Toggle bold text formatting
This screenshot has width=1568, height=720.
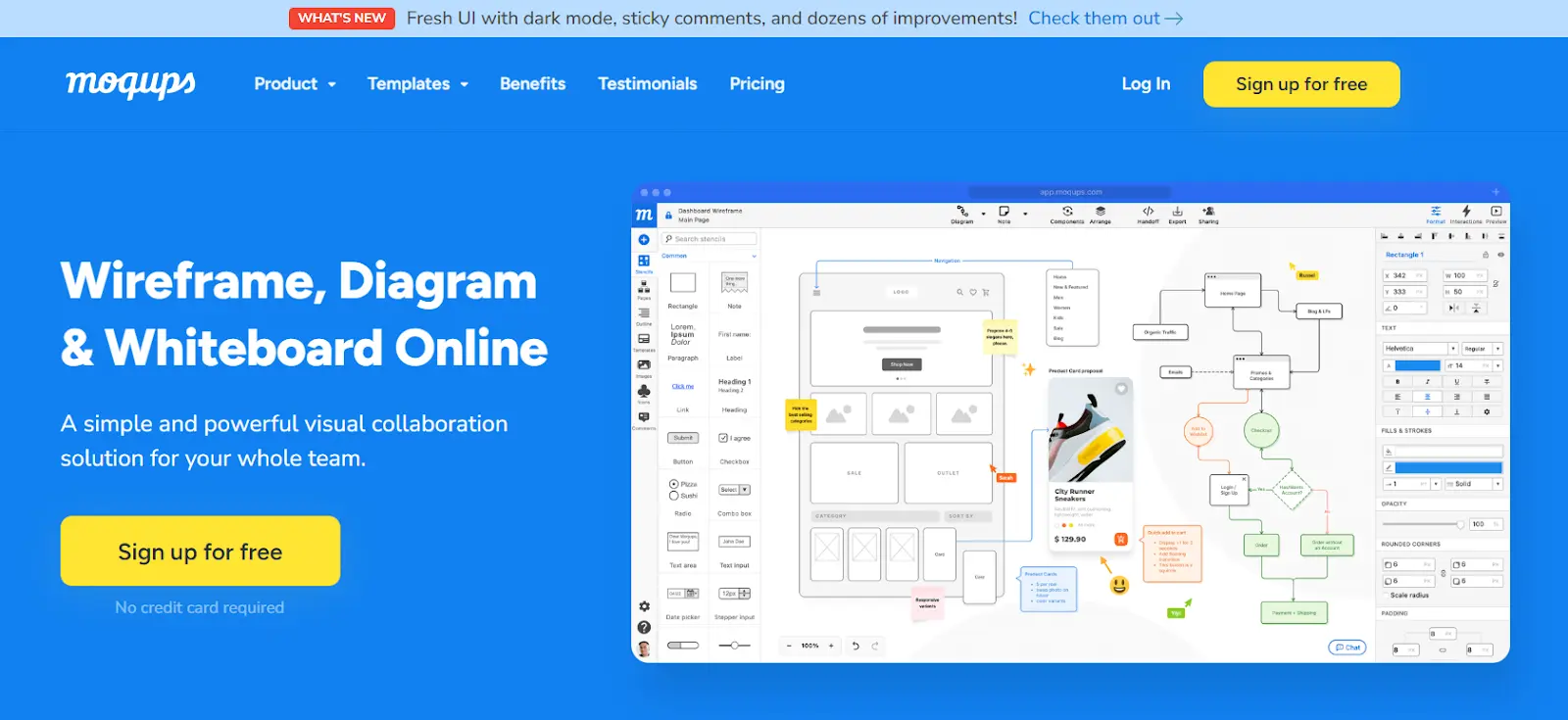click(x=1397, y=382)
